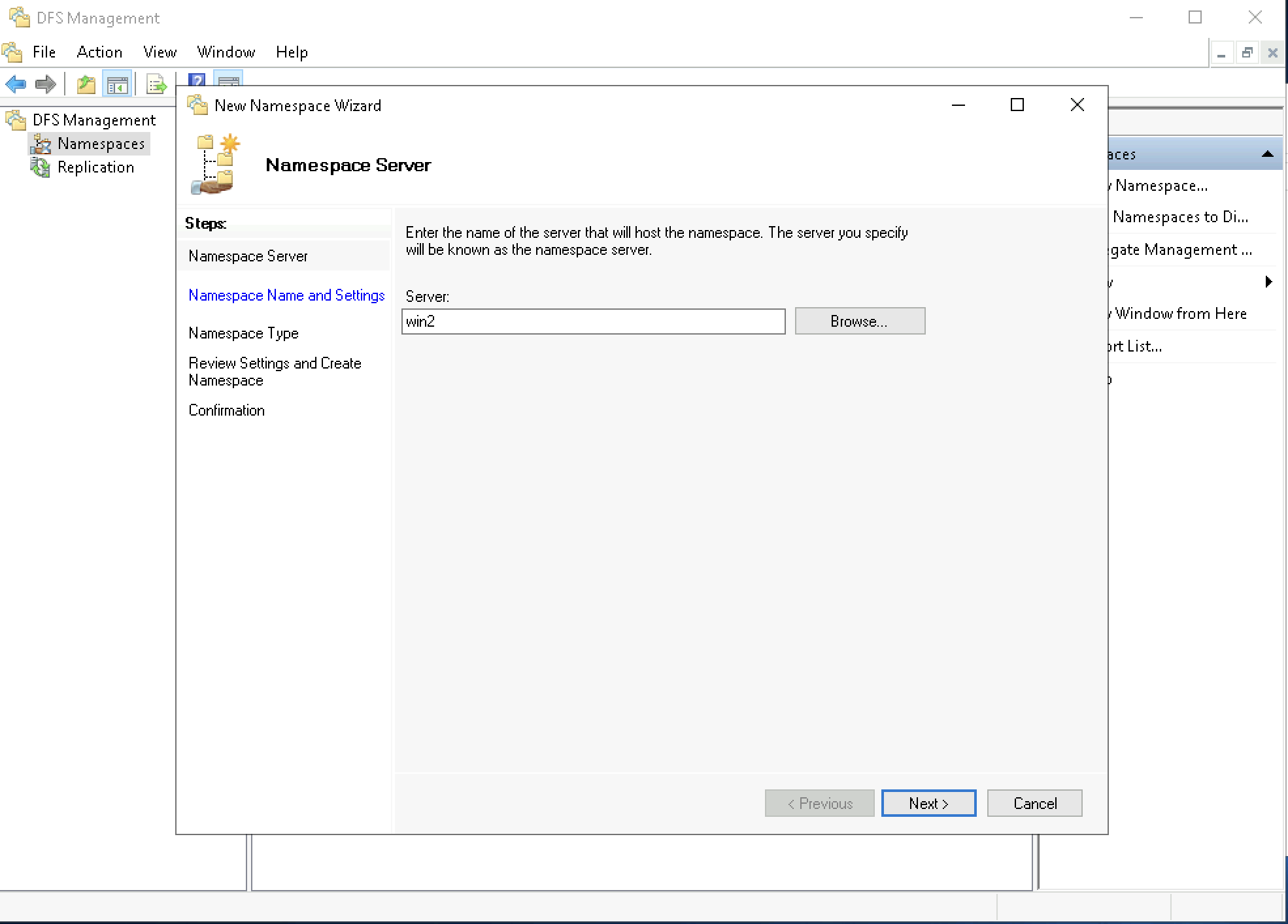Click the blue Back arrow toolbar icon

(16, 84)
